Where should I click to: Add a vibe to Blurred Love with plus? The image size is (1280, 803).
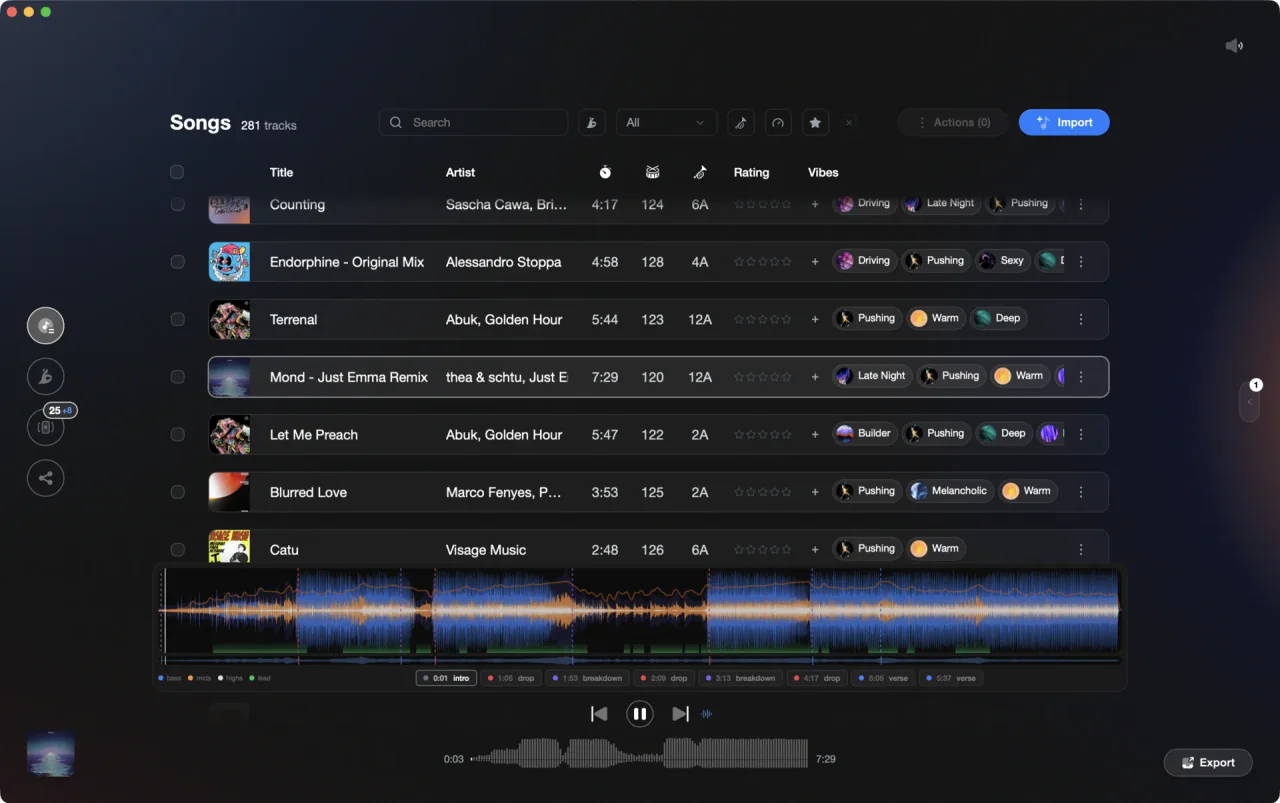[x=815, y=492]
